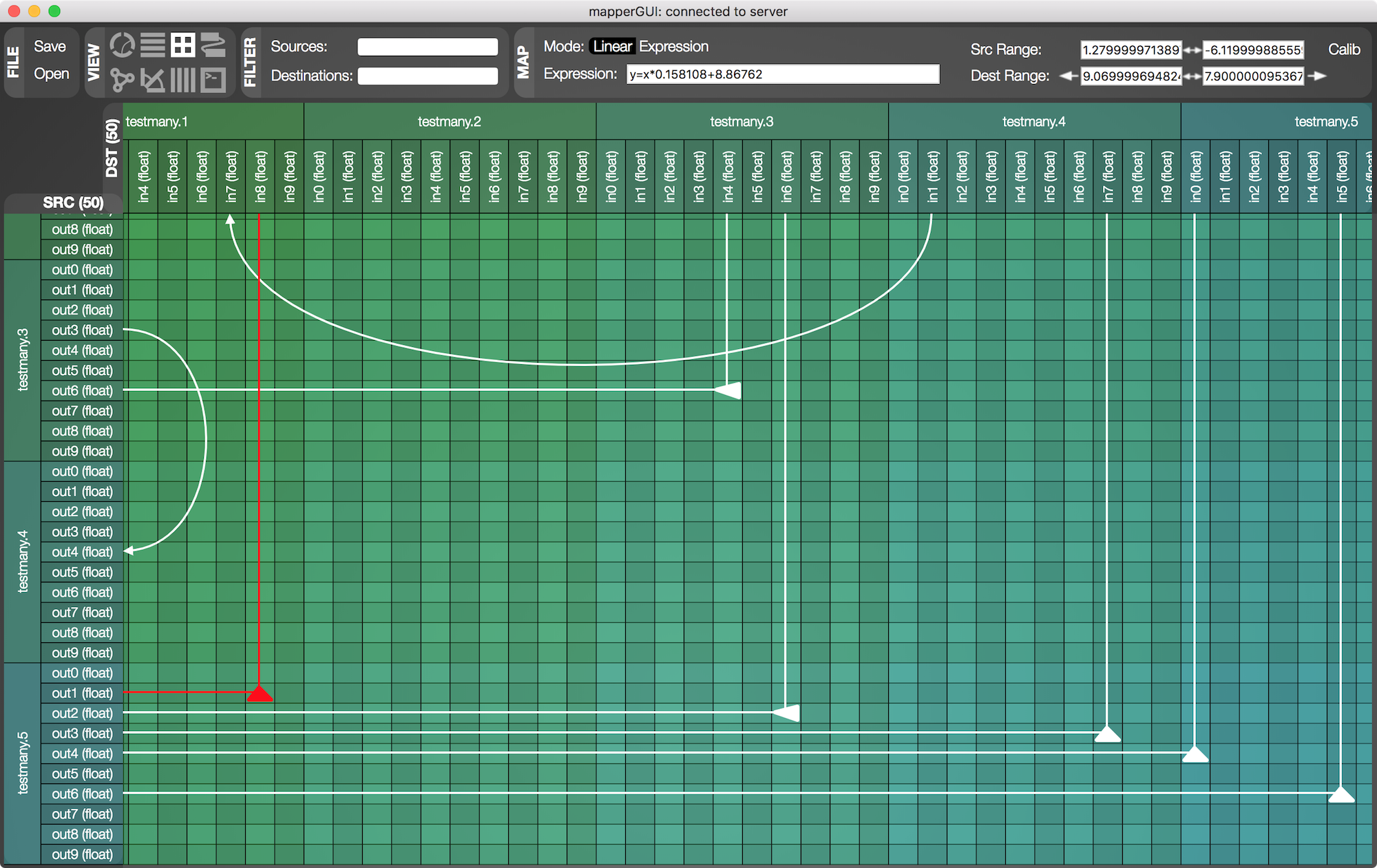The height and width of the screenshot is (868, 1377).
Task: Click the Expression formula text field
Action: 782,74
